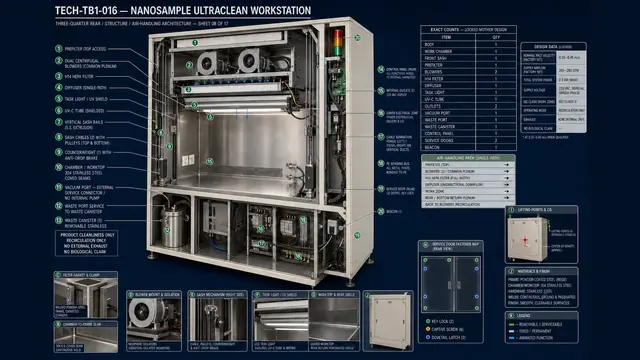Click callout badge beside Cable Separation label
The width and height of the screenshot is (640, 360).
381,137
